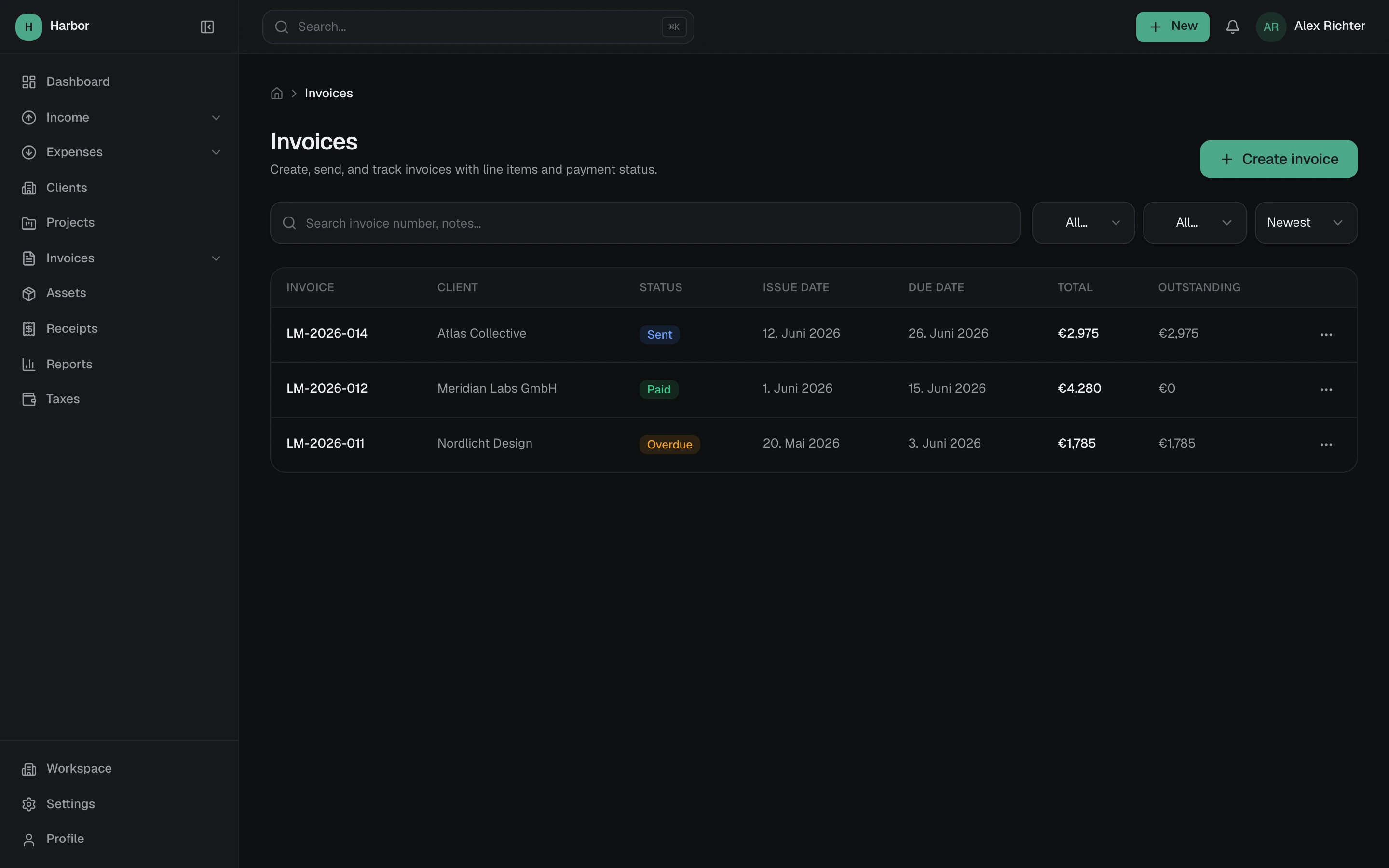
Task: Click the Projects folder icon
Action: (29, 223)
